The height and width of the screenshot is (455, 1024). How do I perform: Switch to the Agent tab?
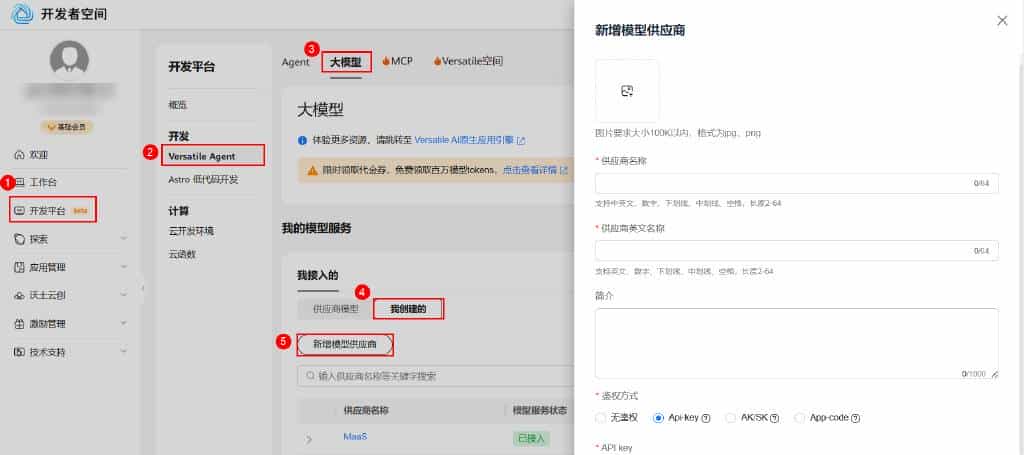(295, 62)
